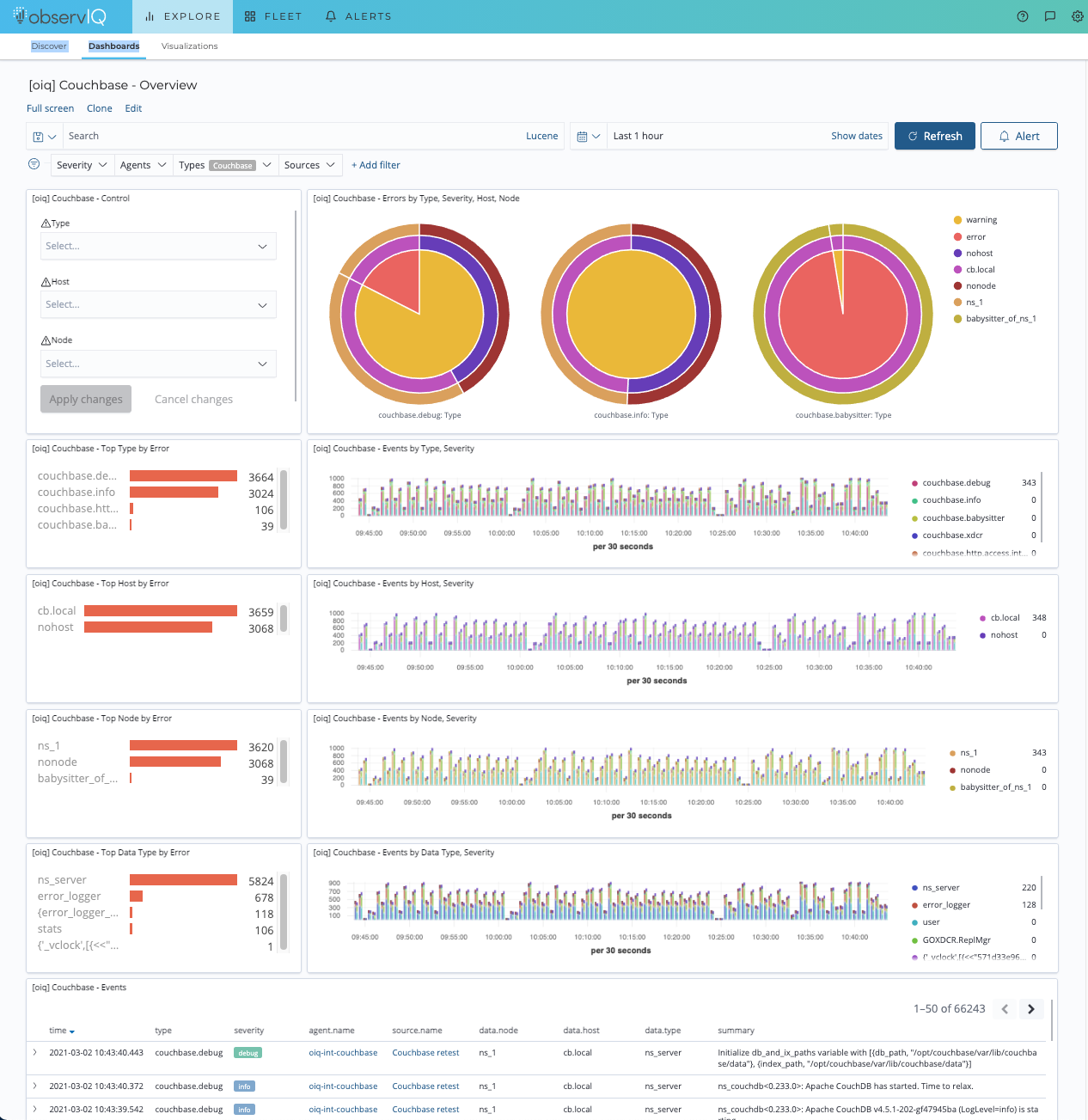Open the Sources filter dropdown

(x=310, y=165)
